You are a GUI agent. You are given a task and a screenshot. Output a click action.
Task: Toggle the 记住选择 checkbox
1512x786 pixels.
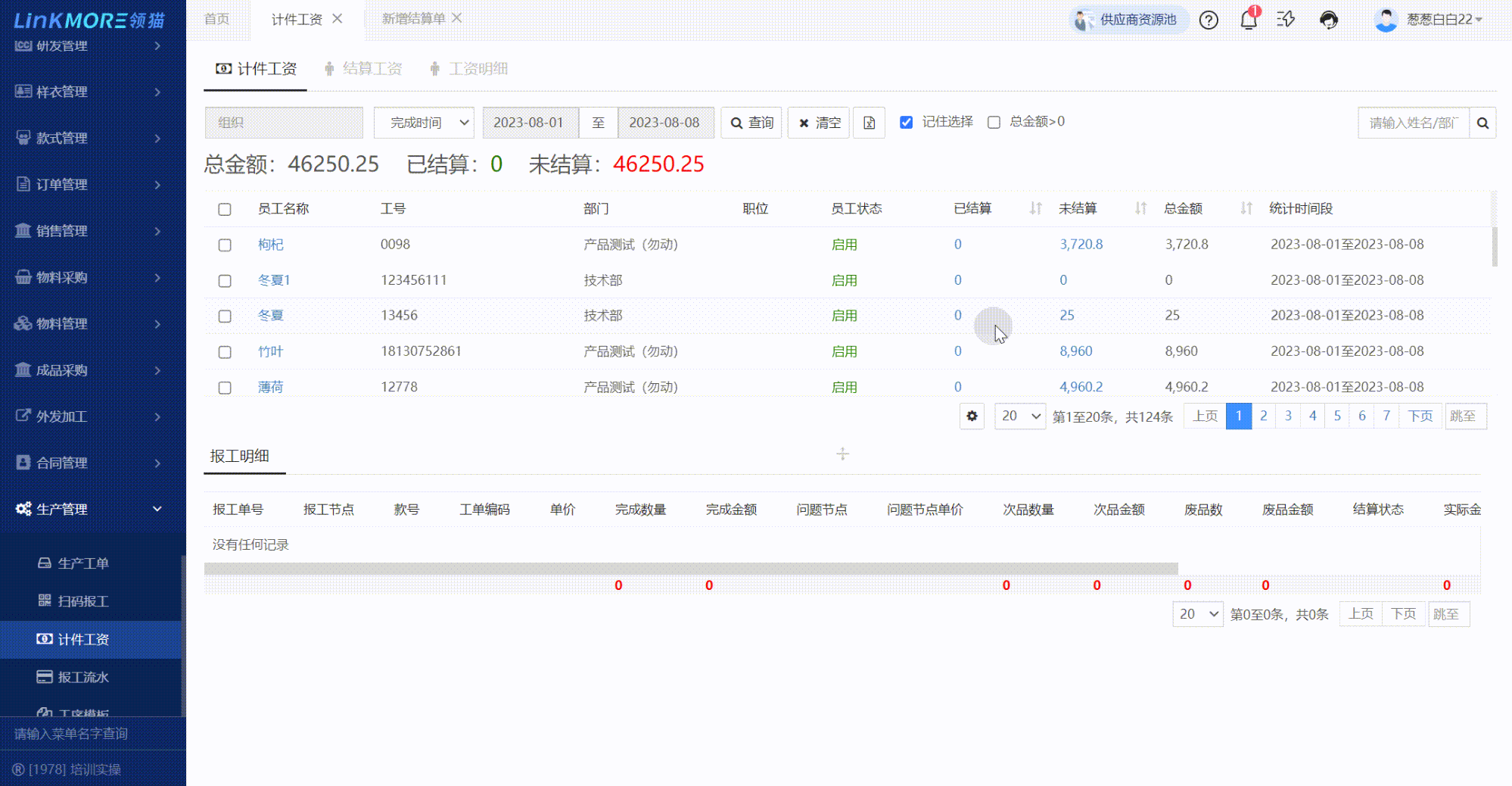point(906,123)
